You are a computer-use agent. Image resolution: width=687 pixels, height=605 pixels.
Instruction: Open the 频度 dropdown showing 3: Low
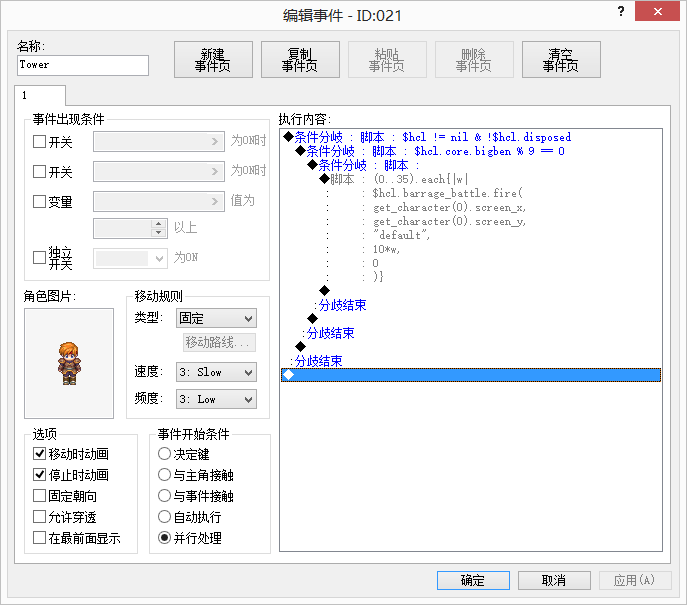[x=216, y=399]
